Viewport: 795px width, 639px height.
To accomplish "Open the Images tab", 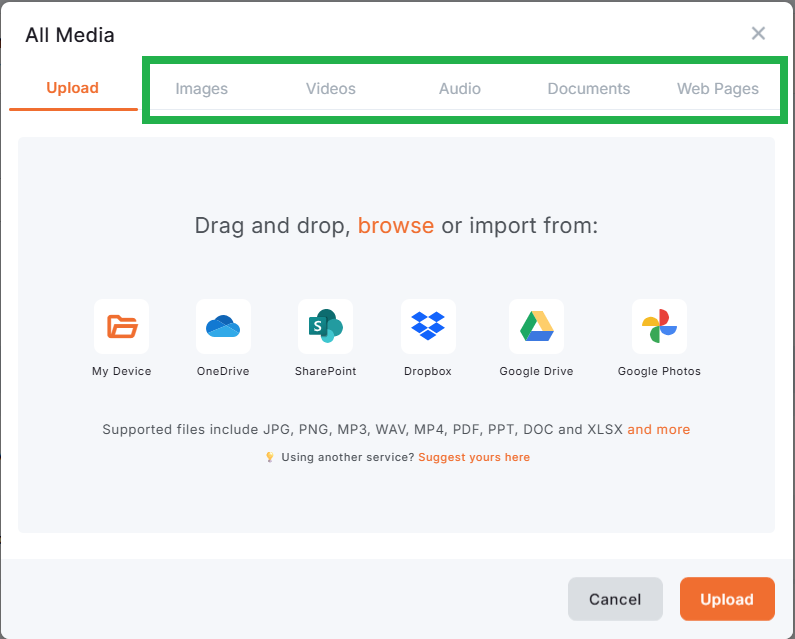I will [x=202, y=89].
